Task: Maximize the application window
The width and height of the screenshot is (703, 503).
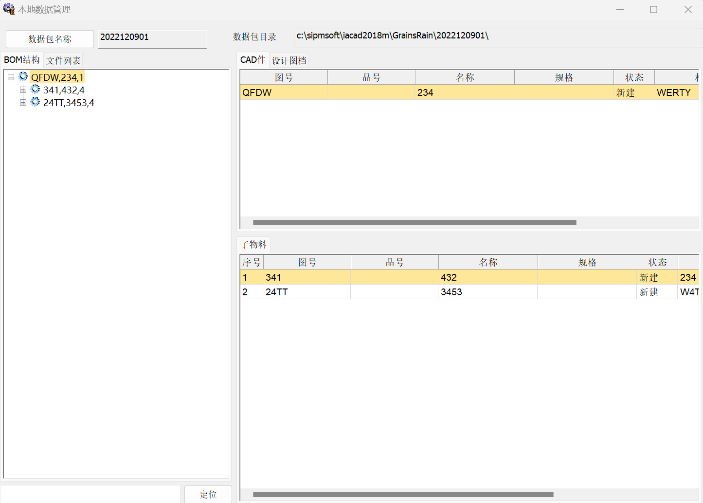Action: pyautogui.click(x=653, y=9)
